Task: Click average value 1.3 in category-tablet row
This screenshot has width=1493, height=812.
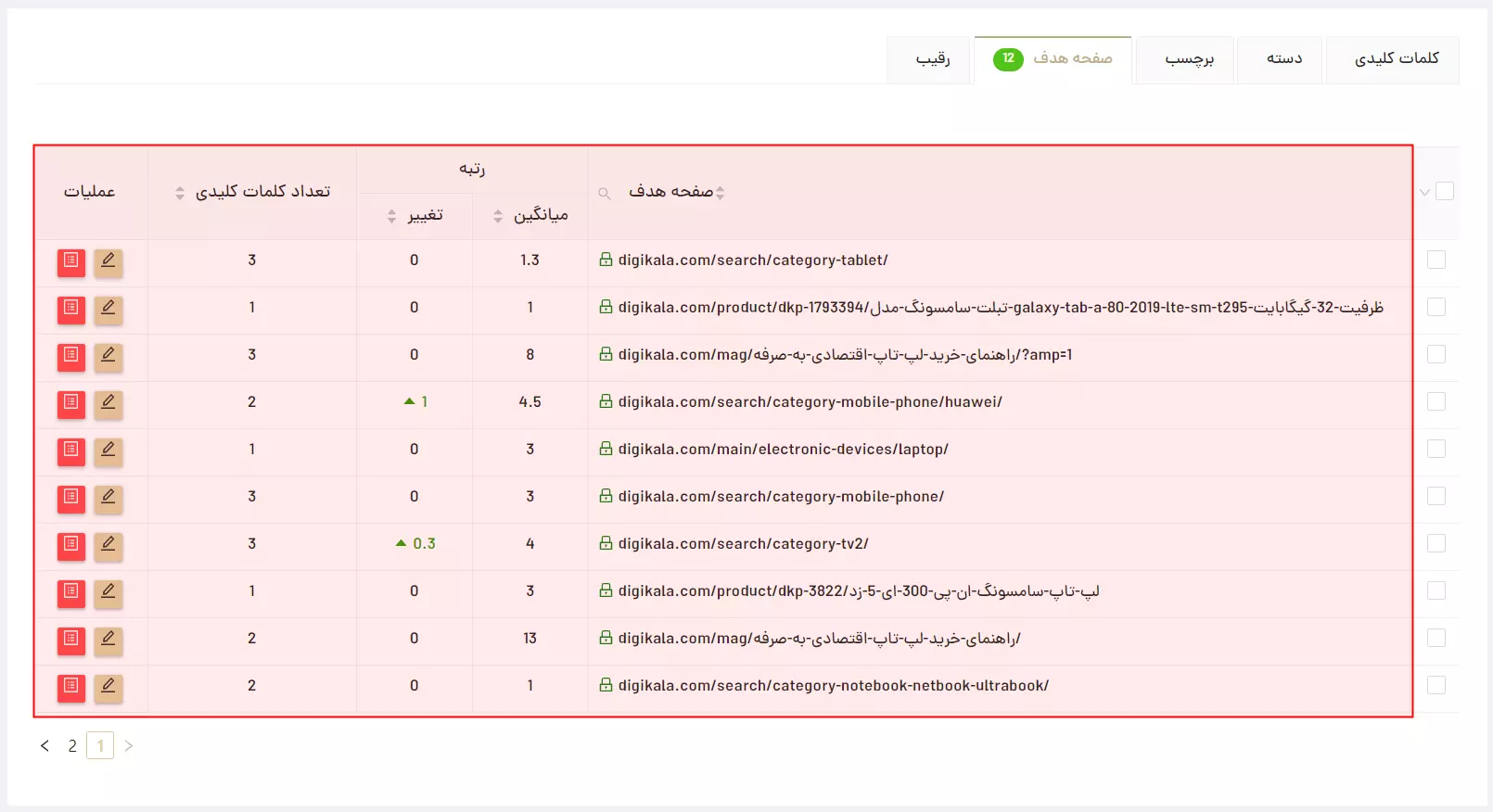Action: pos(530,260)
